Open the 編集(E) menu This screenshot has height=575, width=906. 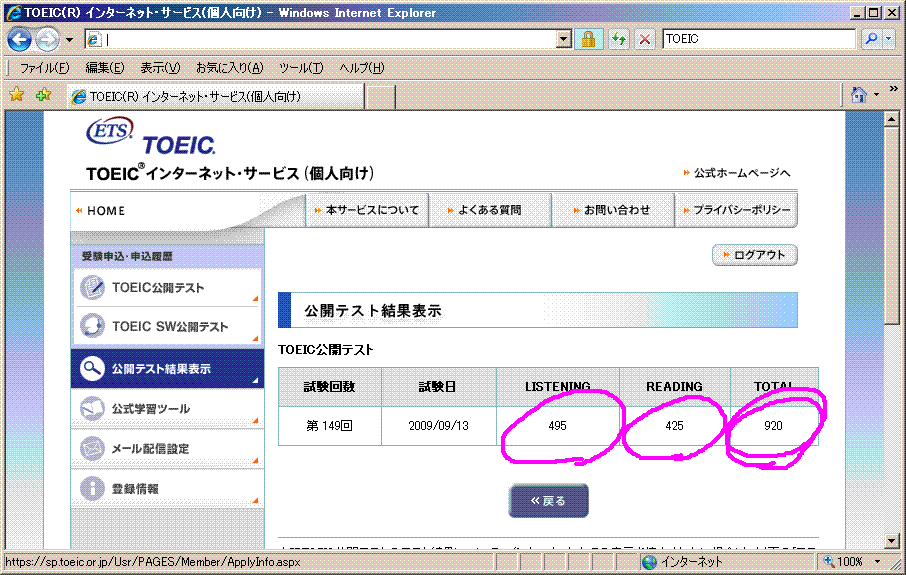tap(105, 68)
